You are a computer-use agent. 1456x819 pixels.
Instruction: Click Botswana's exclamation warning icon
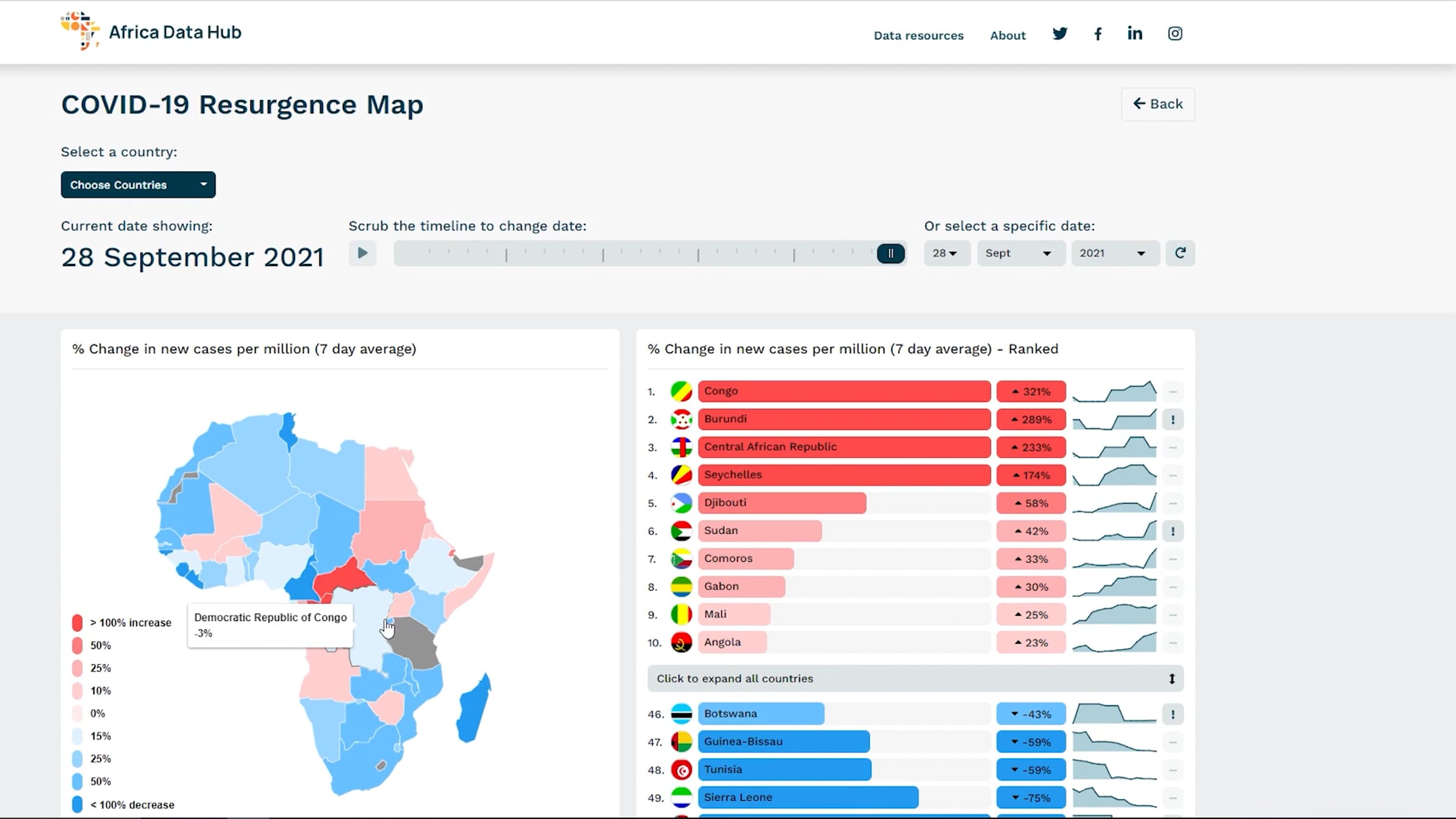click(x=1173, y=714)
